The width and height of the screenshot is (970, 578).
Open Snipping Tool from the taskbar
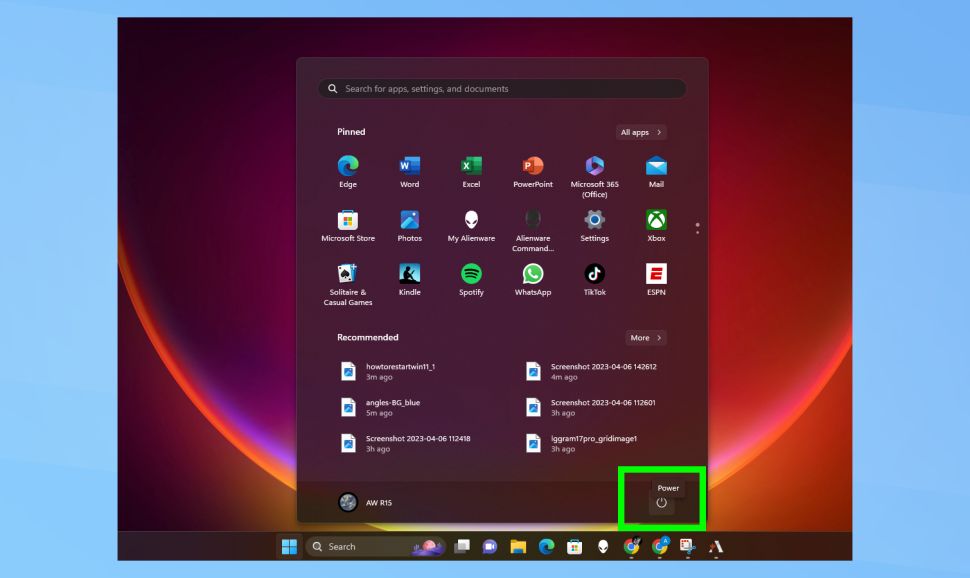click(x=687, y=546)
